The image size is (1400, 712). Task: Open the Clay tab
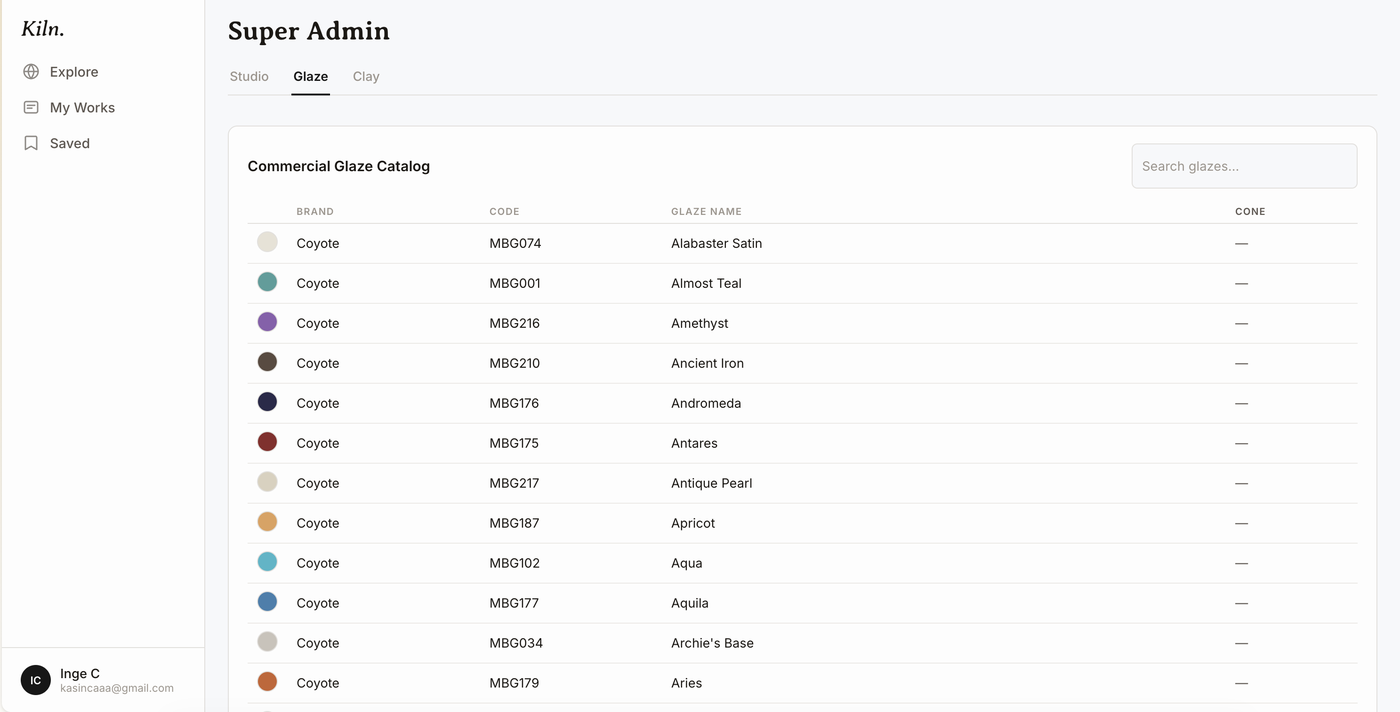366,76
